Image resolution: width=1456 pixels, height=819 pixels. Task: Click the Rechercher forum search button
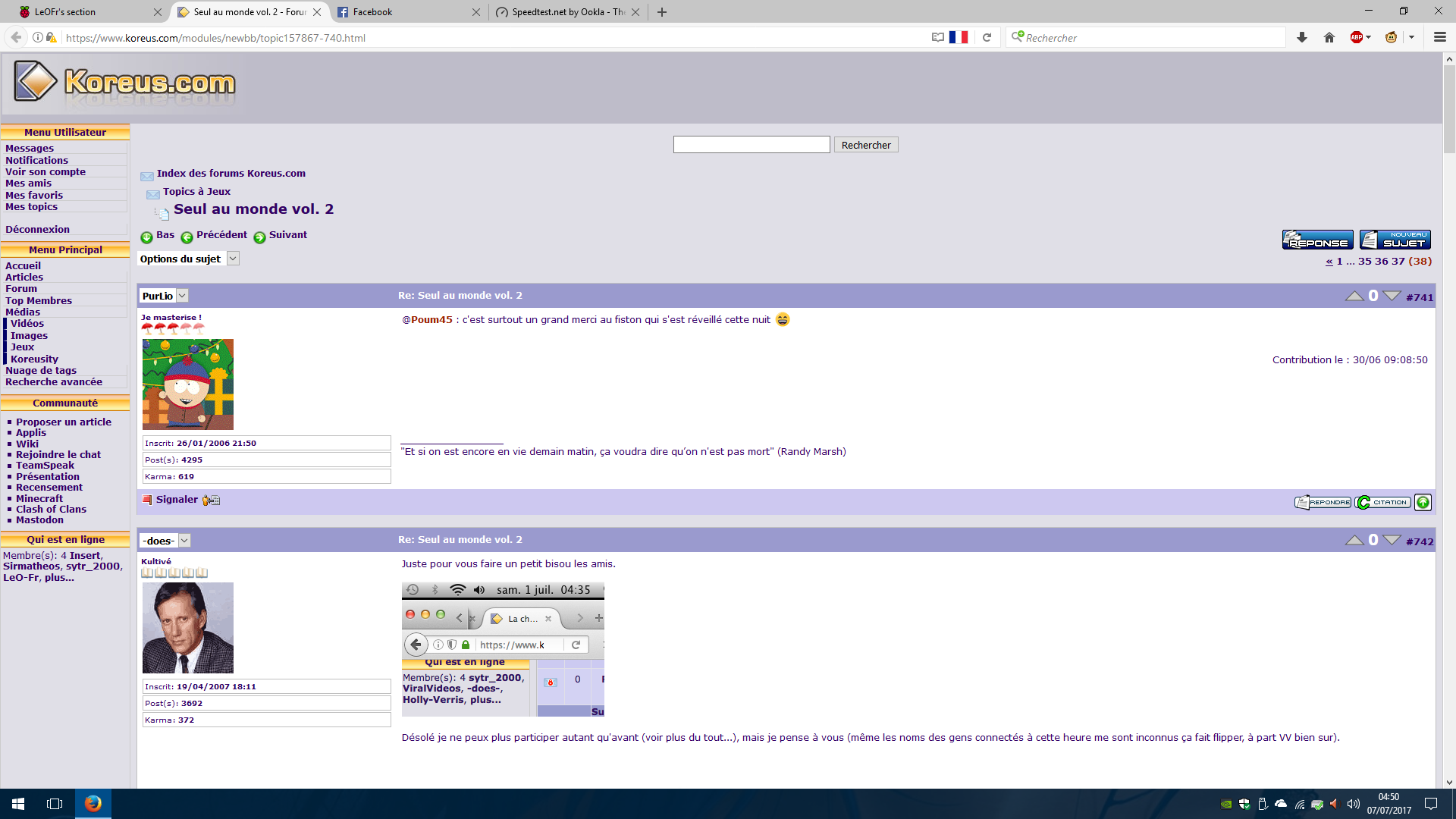pyautogui.click(x=866, y=145)
